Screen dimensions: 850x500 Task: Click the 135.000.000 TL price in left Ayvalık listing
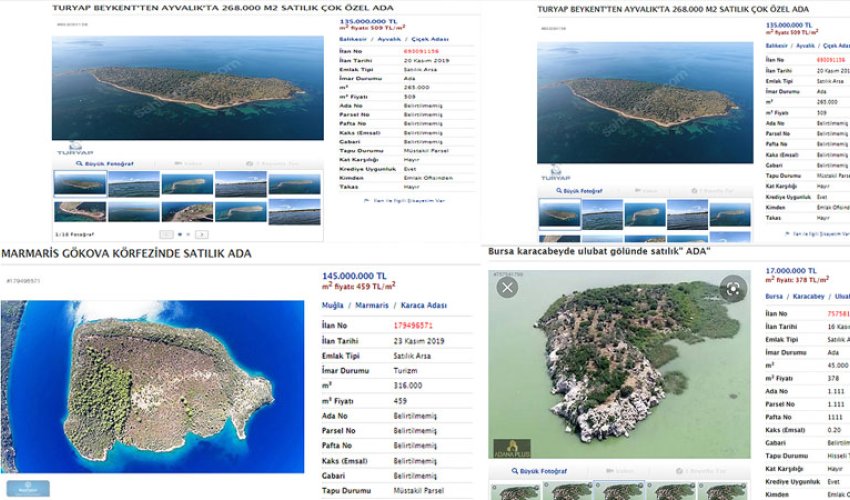368,22
